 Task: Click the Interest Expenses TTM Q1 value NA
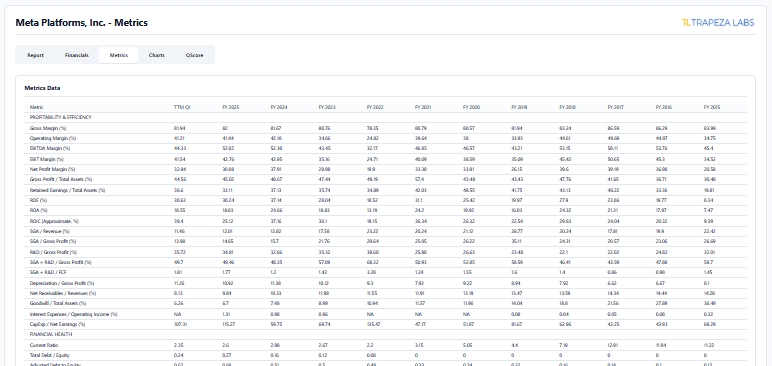tap(177, 314)
